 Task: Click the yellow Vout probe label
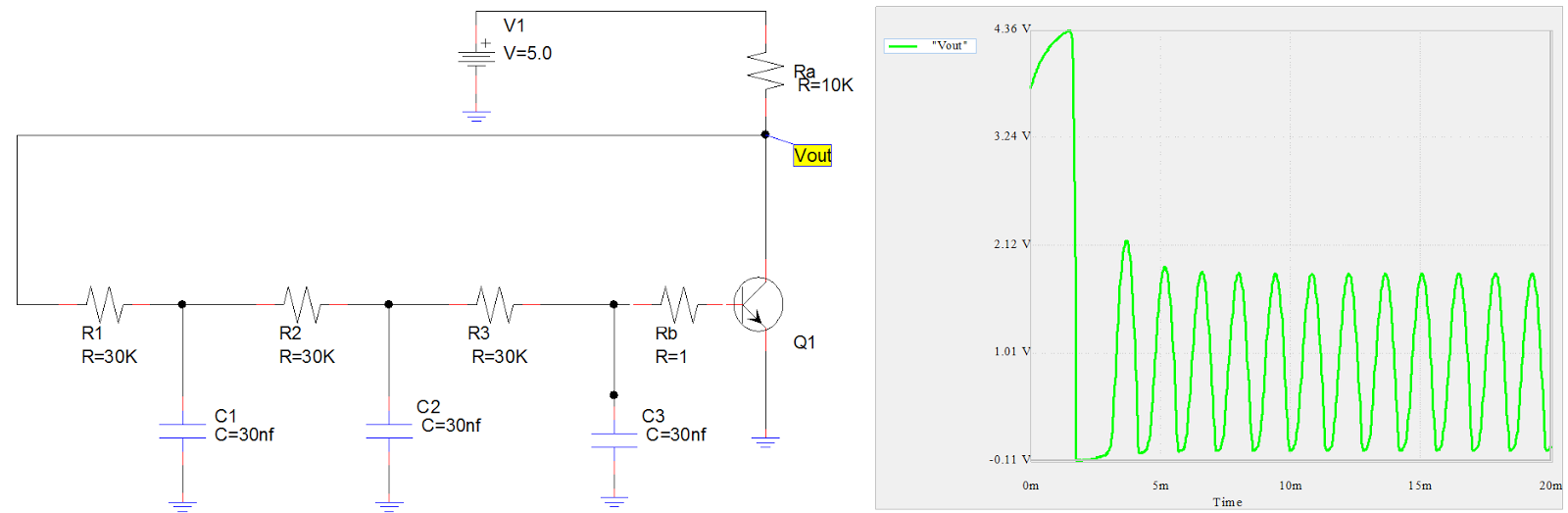(812, 155)
